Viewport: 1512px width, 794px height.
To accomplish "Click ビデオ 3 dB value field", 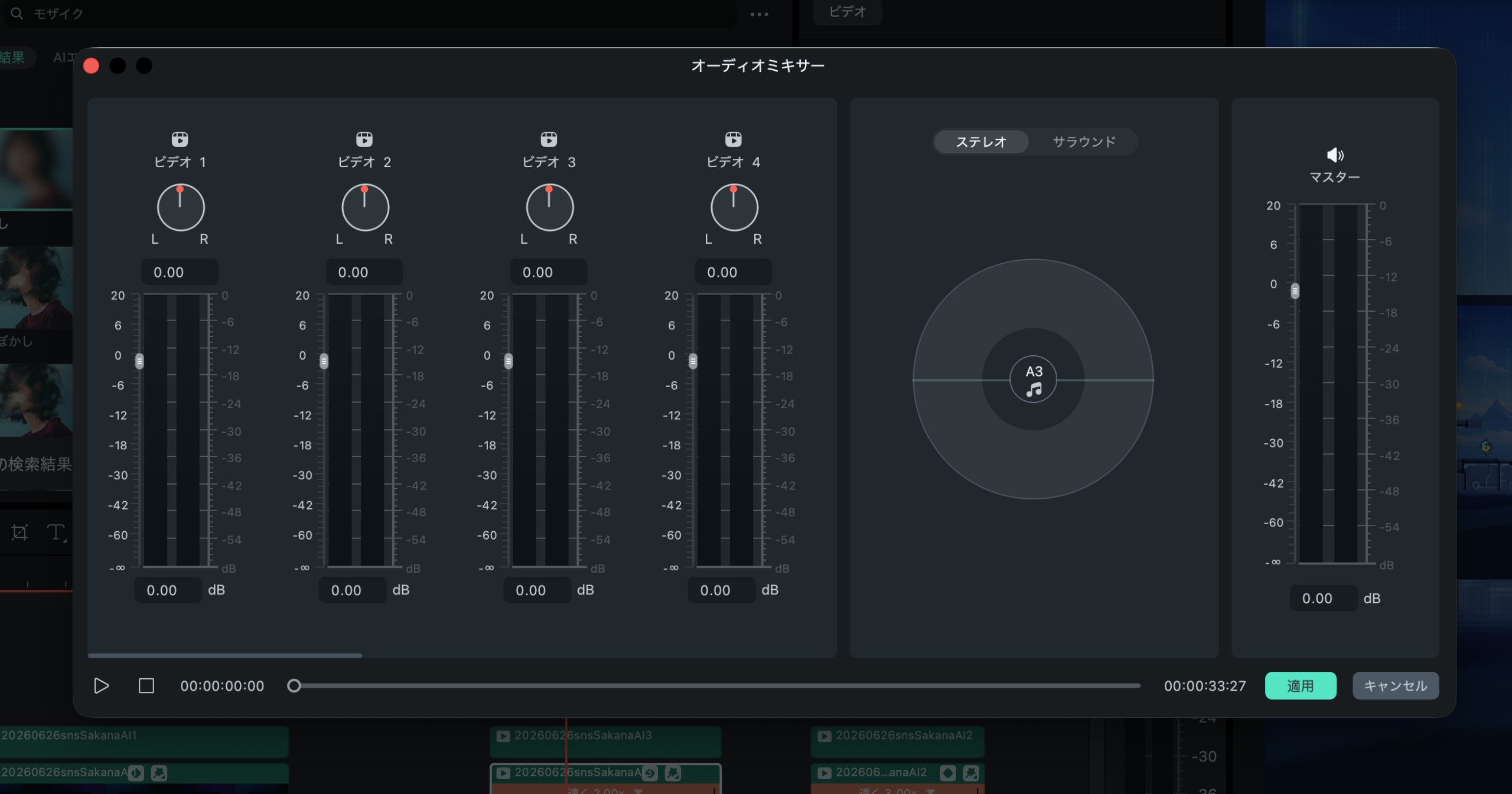I will click(x=537, y=590).
